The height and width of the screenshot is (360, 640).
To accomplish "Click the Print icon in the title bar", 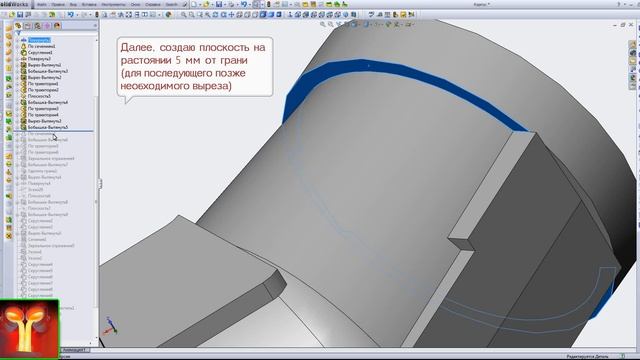I will pyautogui.click(x=231, y=4).
